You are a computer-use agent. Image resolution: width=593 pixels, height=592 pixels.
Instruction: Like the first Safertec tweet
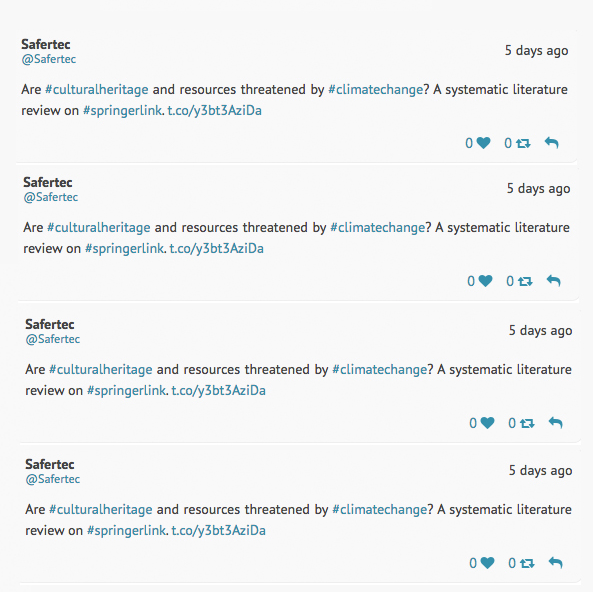(x=483, y=143)
